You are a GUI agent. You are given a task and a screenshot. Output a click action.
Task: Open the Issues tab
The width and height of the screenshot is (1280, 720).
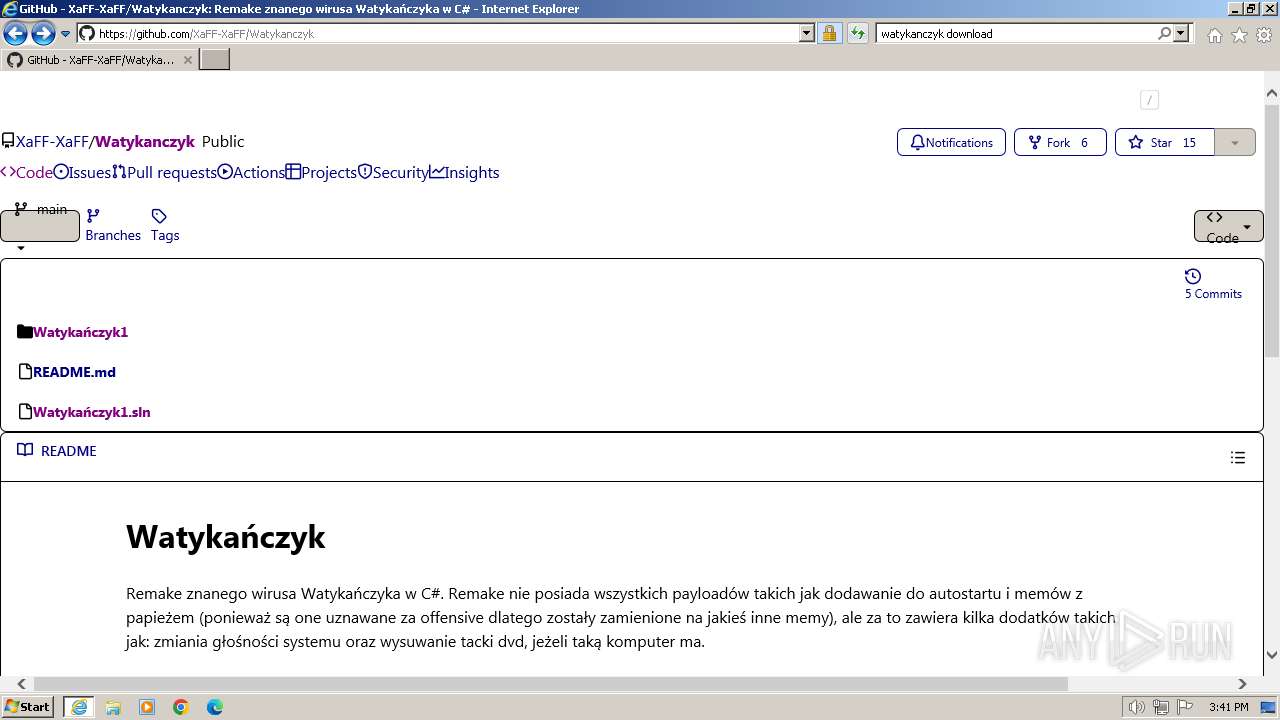(82, 172)
